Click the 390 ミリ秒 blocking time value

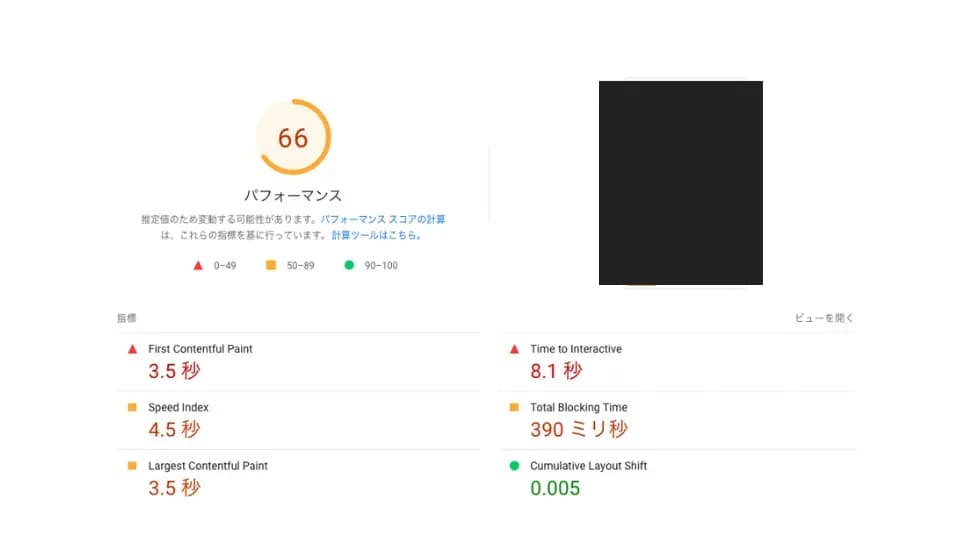(579, 430)
